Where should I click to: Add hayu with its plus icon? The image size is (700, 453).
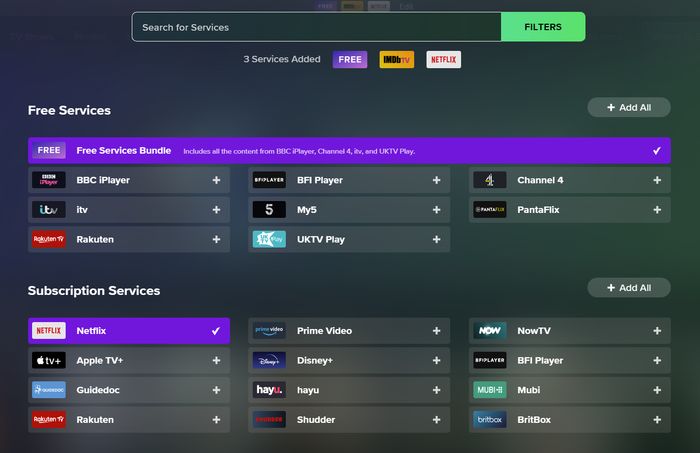[436, 390]
